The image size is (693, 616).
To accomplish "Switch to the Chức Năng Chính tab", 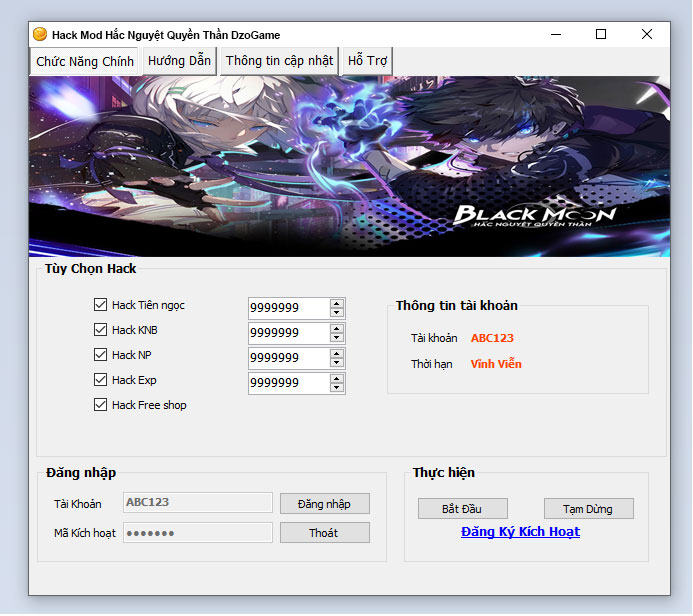I will pos(84,61).
